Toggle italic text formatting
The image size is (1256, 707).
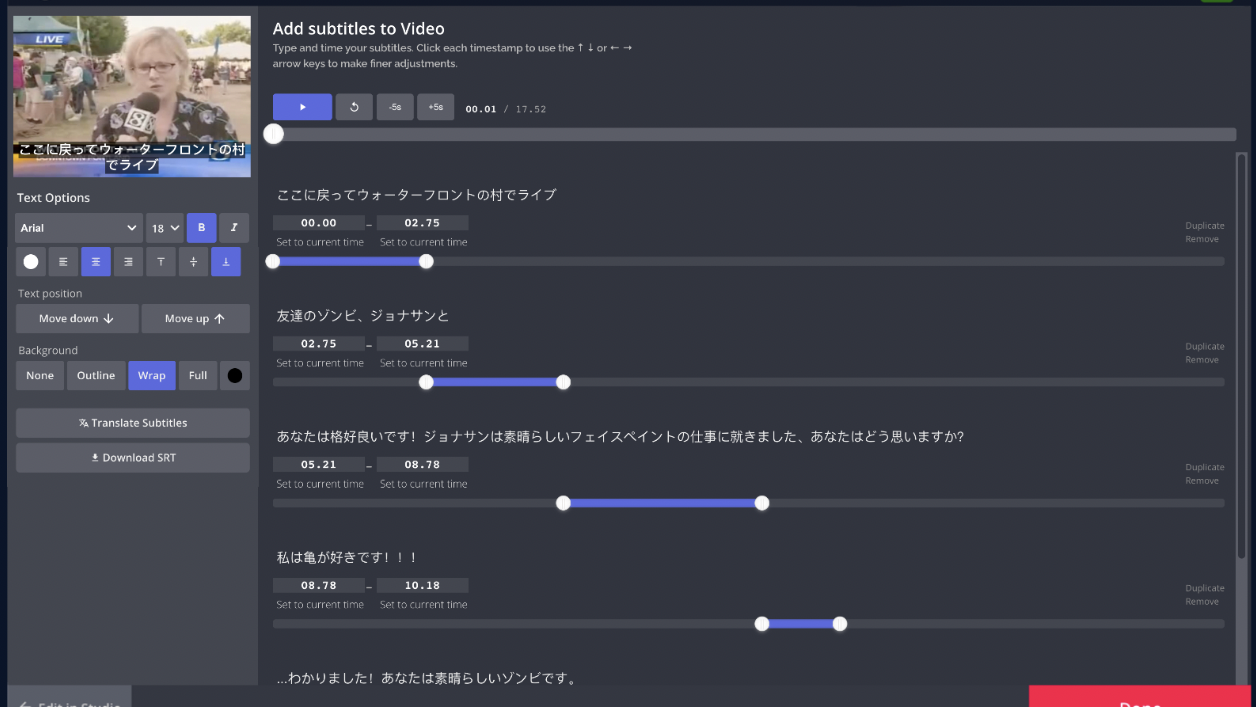pos(234,228)
